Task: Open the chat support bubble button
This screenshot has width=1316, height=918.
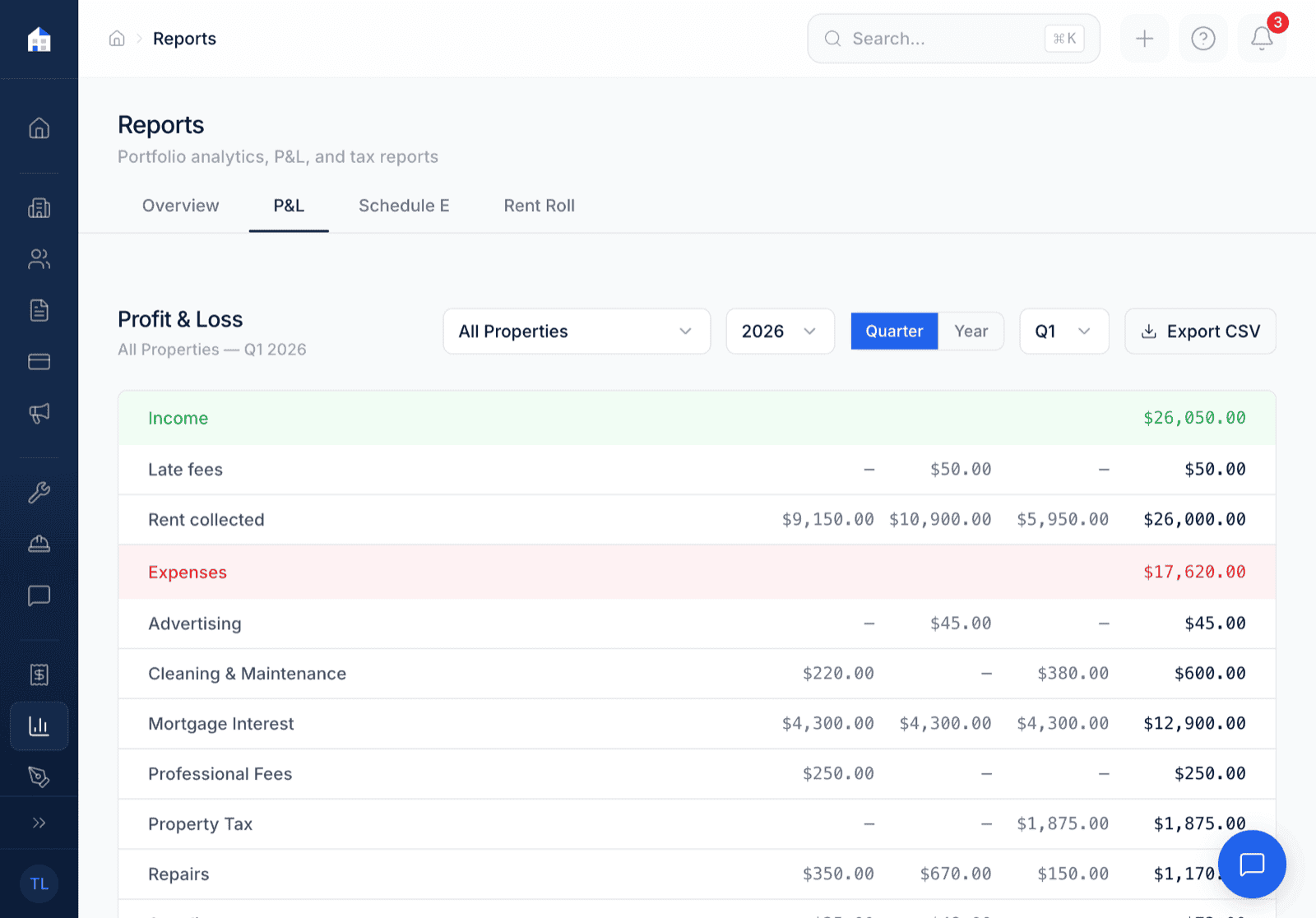Action: pyautogui.click(x=1251, y=864)
